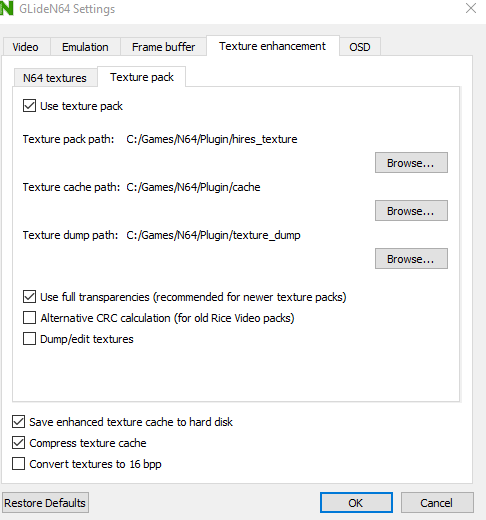The image size is (486, 520).
Task: Browse for texture dump path
Action: (411, 259)
